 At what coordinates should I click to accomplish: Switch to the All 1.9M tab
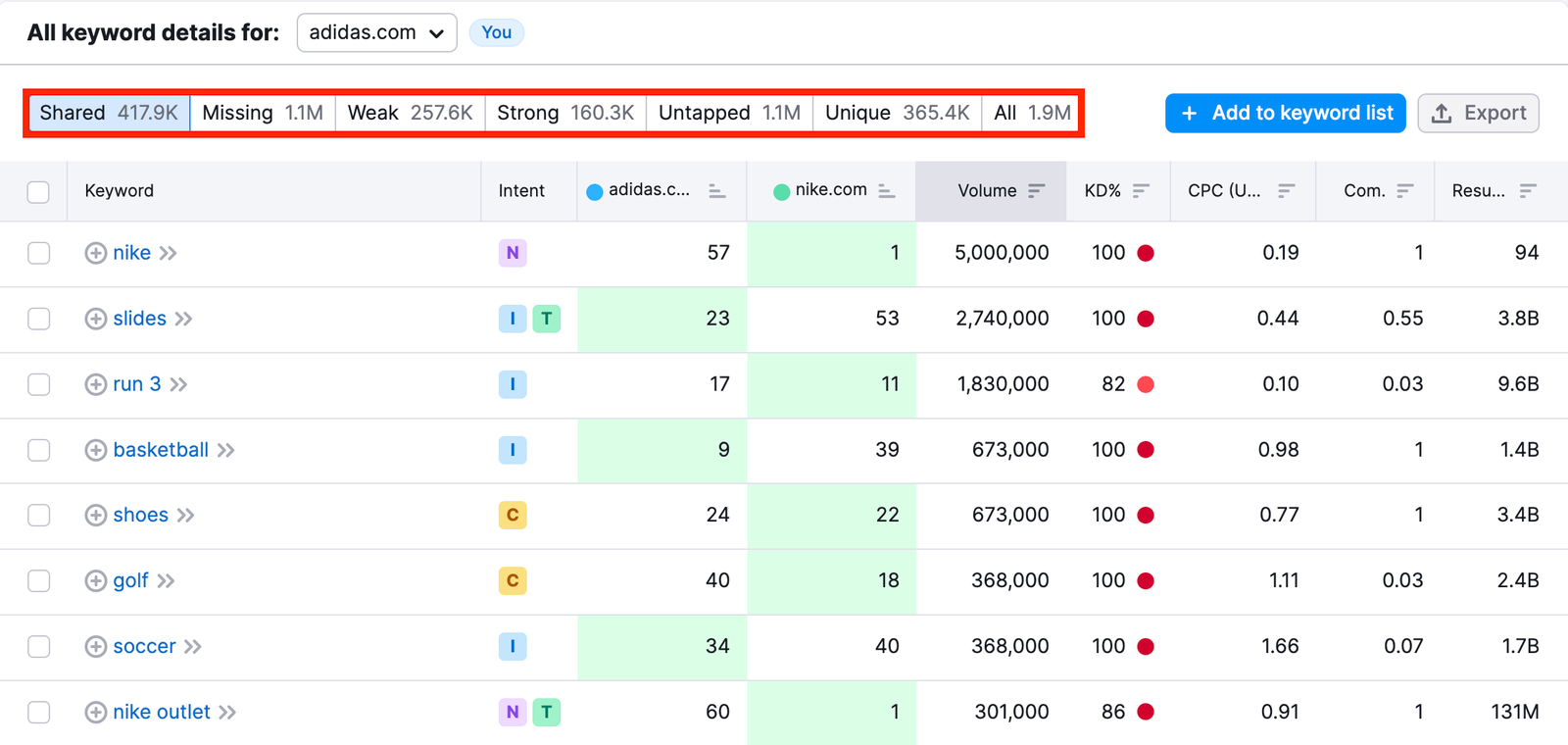tap(1032, 113)
